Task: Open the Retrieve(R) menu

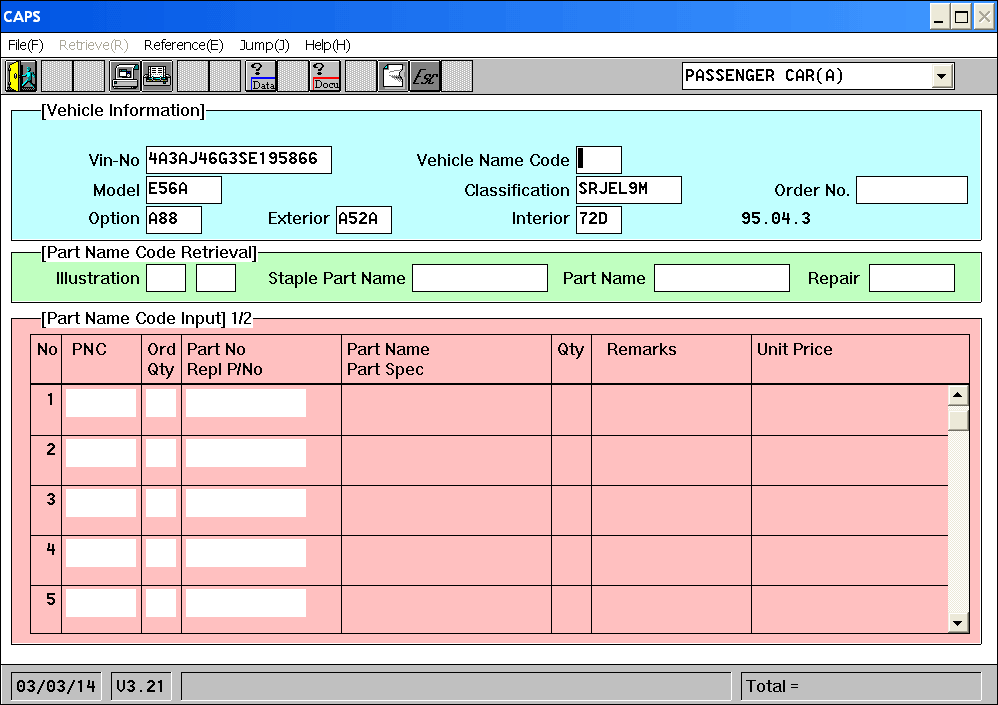Action: coord(94,45)
